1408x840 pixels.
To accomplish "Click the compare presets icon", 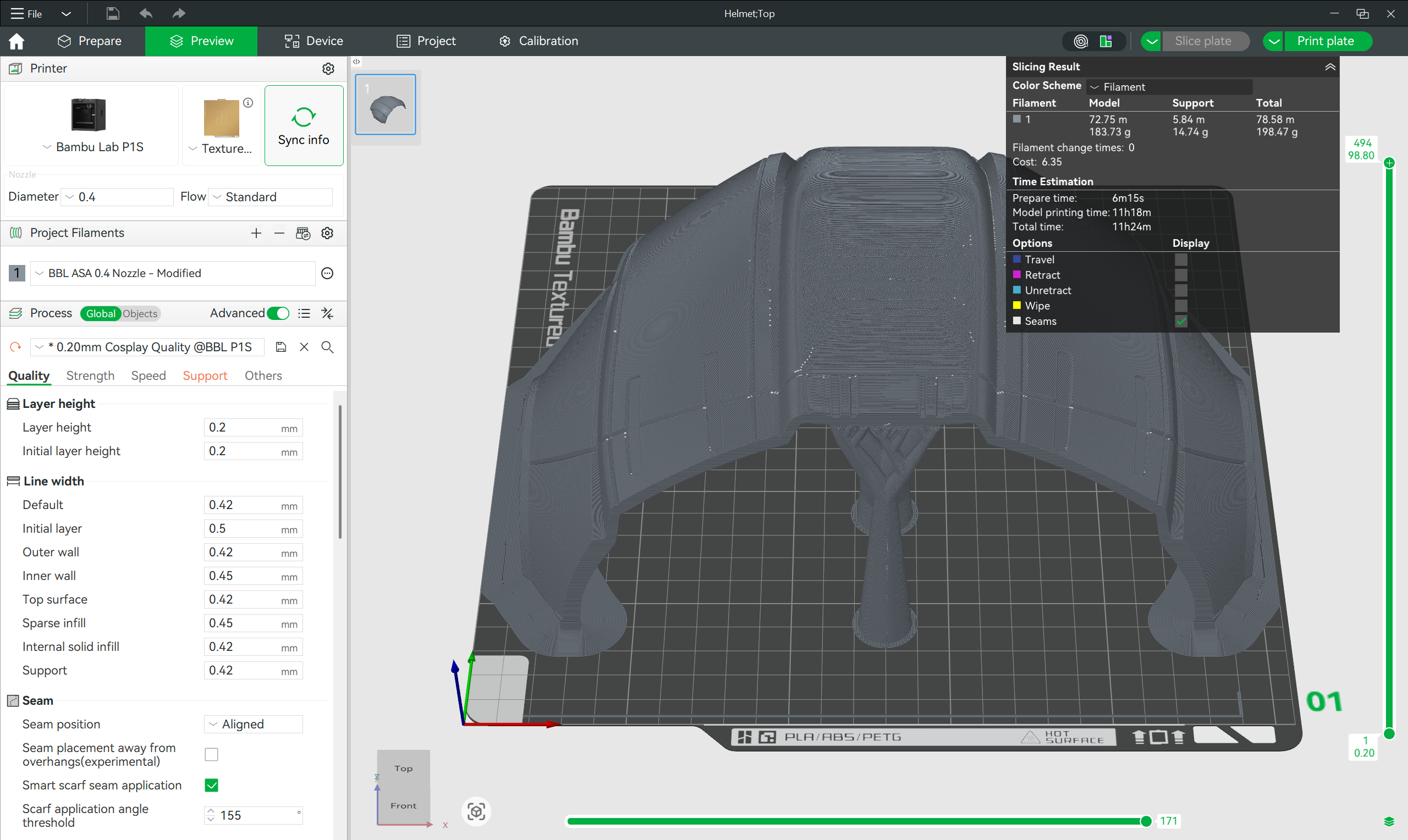I will pos(327,313).
